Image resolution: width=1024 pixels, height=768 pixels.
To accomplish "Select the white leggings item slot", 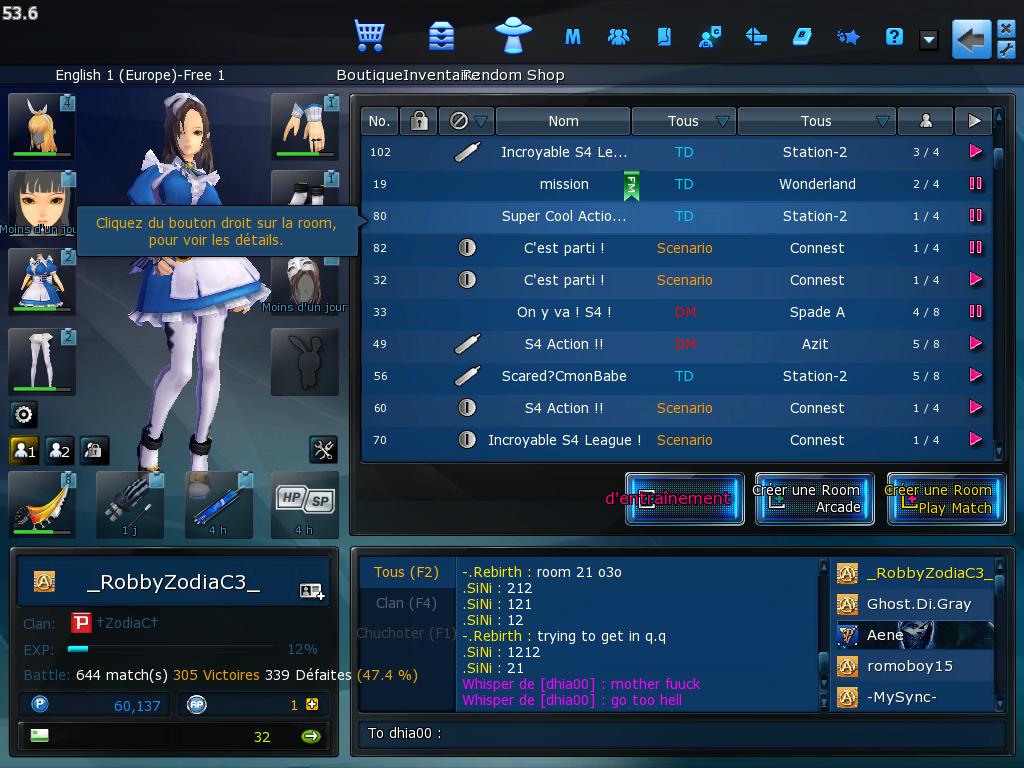I will pos(42,361).
